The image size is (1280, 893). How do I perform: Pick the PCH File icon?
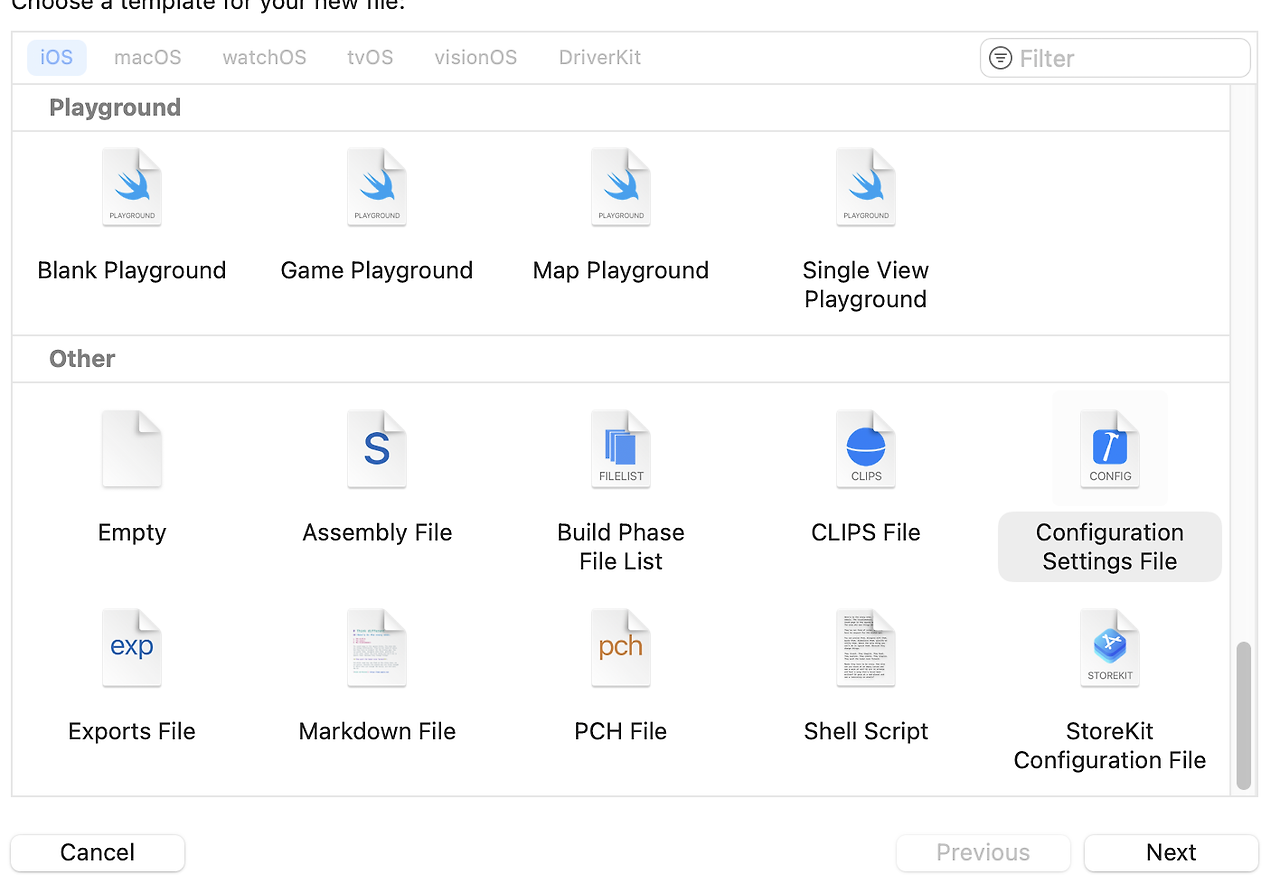click(621, 648)
